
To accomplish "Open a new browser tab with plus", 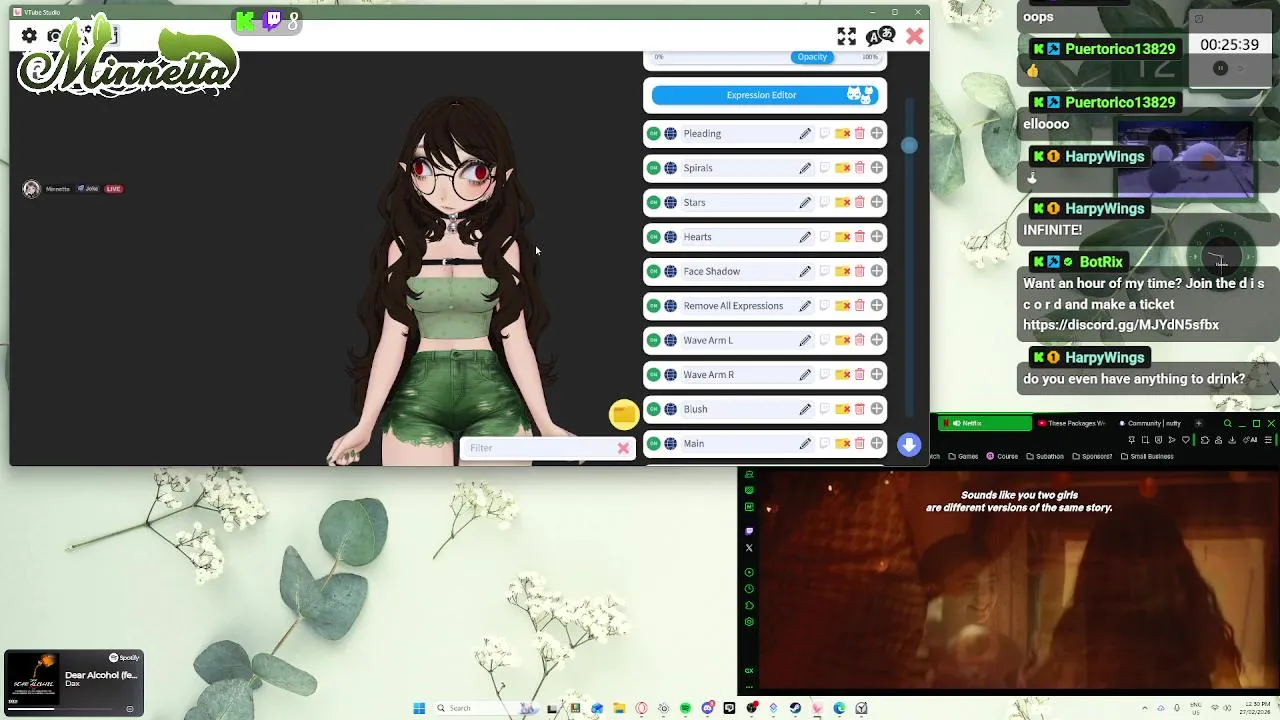I will 1198,423.
